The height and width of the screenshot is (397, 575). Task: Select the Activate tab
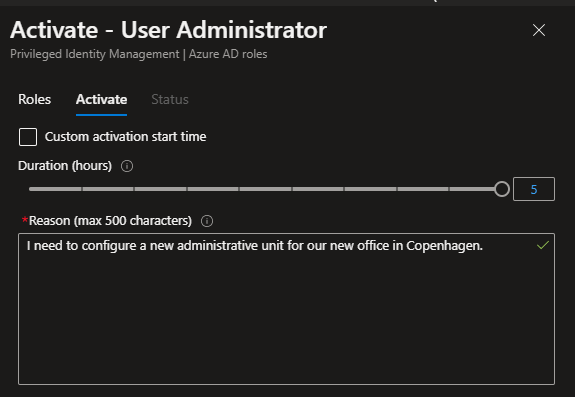101,99
